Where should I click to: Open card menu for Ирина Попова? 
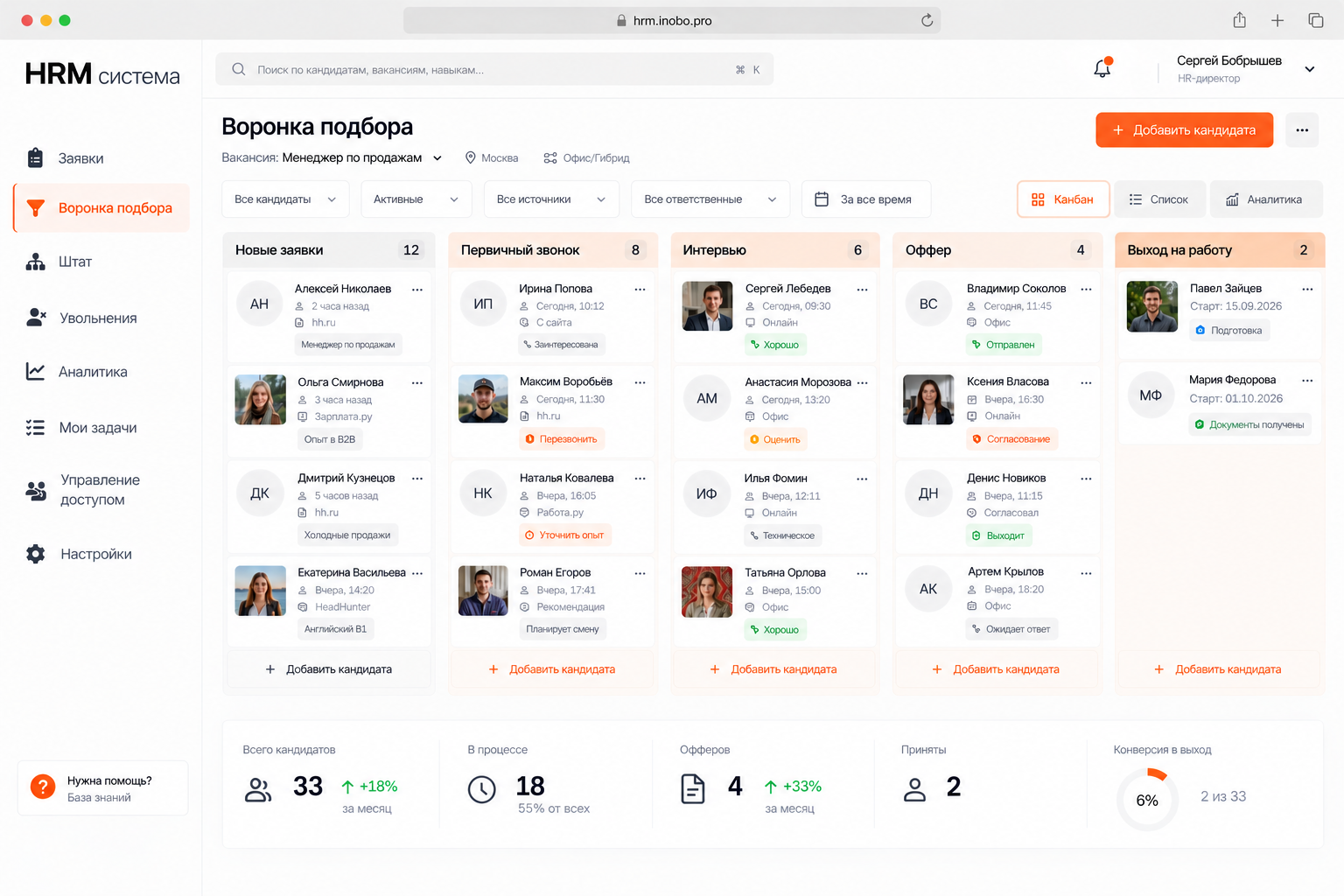coord(640,289)
